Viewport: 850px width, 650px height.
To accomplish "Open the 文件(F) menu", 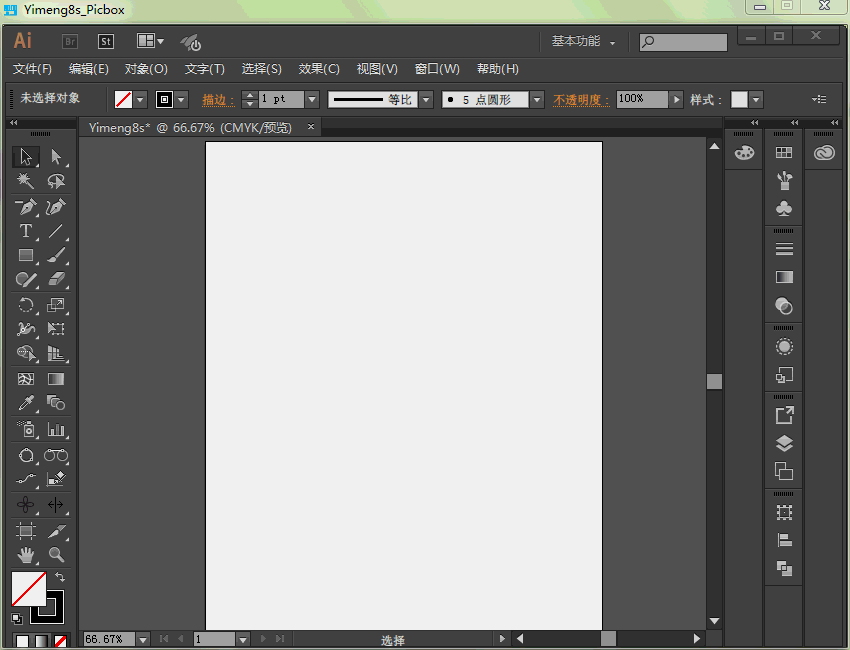I will click(x=32, y=69).
